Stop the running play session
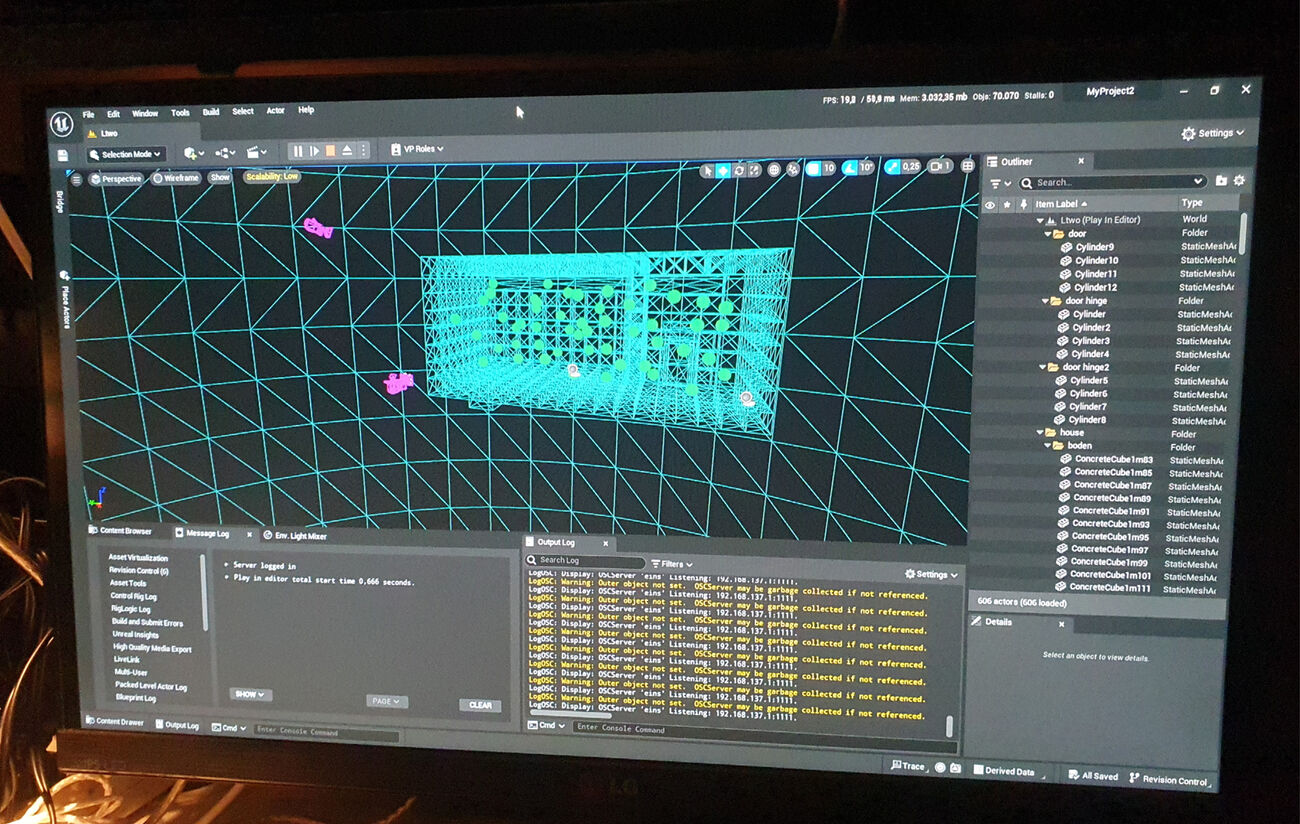The width and height of the screenshot is (1300, 824). pos(330,151)
